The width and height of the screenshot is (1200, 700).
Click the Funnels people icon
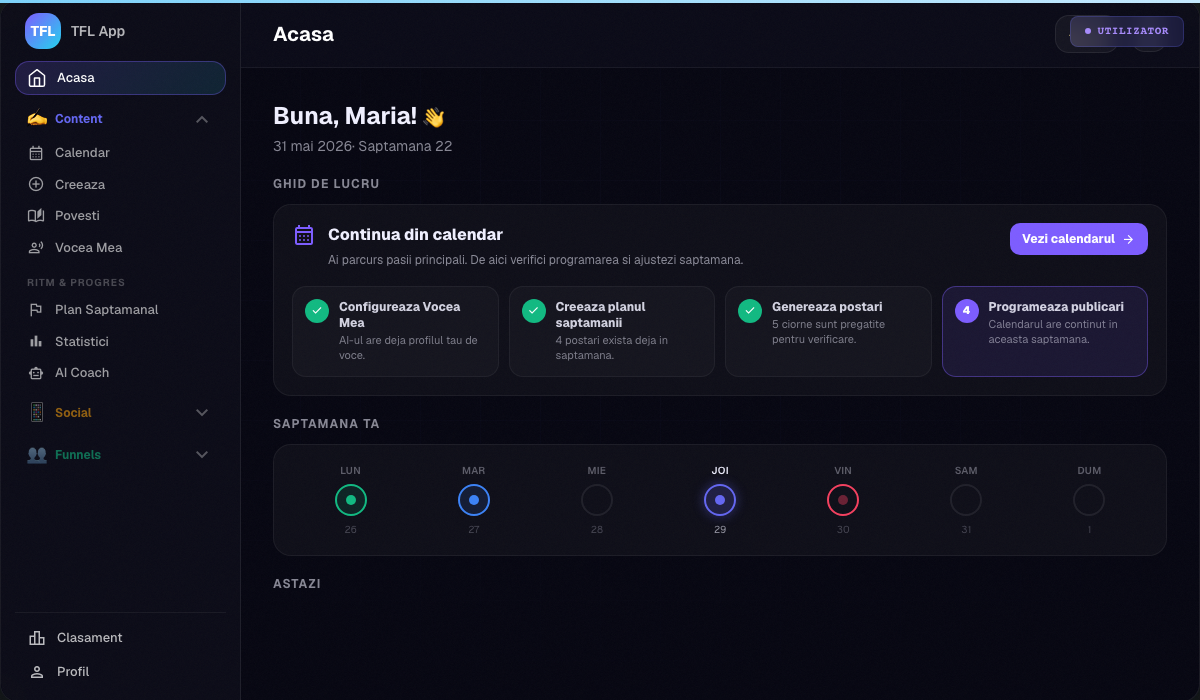(37, 454)
